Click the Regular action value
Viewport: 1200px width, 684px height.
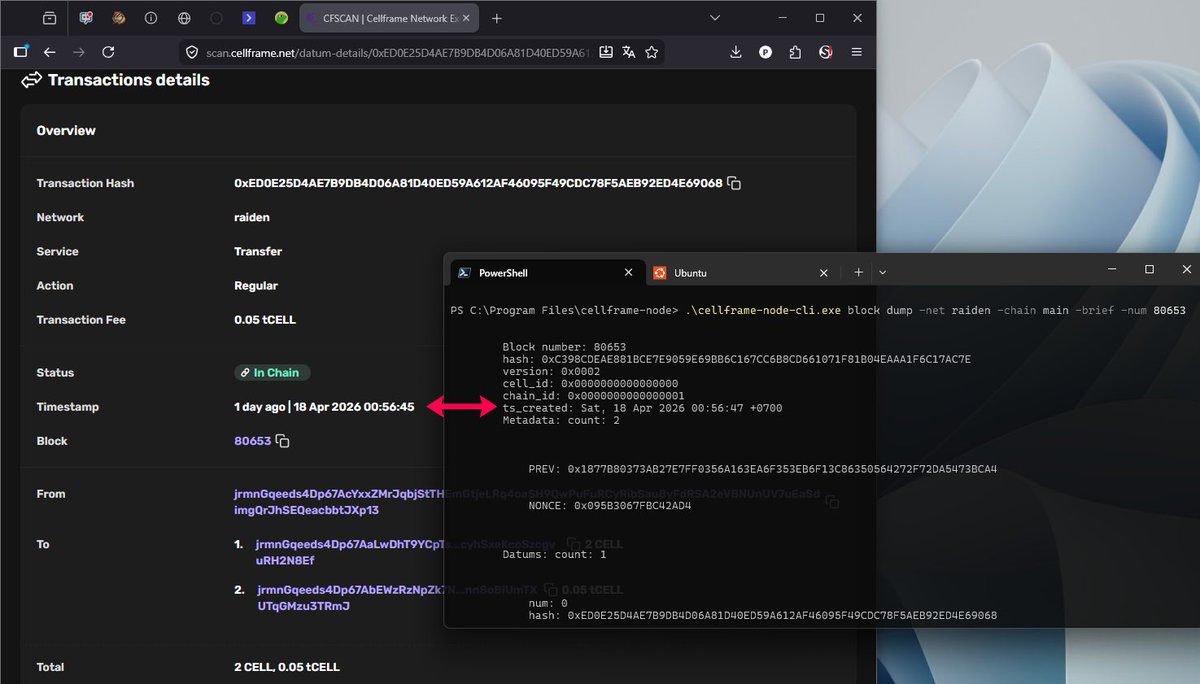[x=256, y=286]
